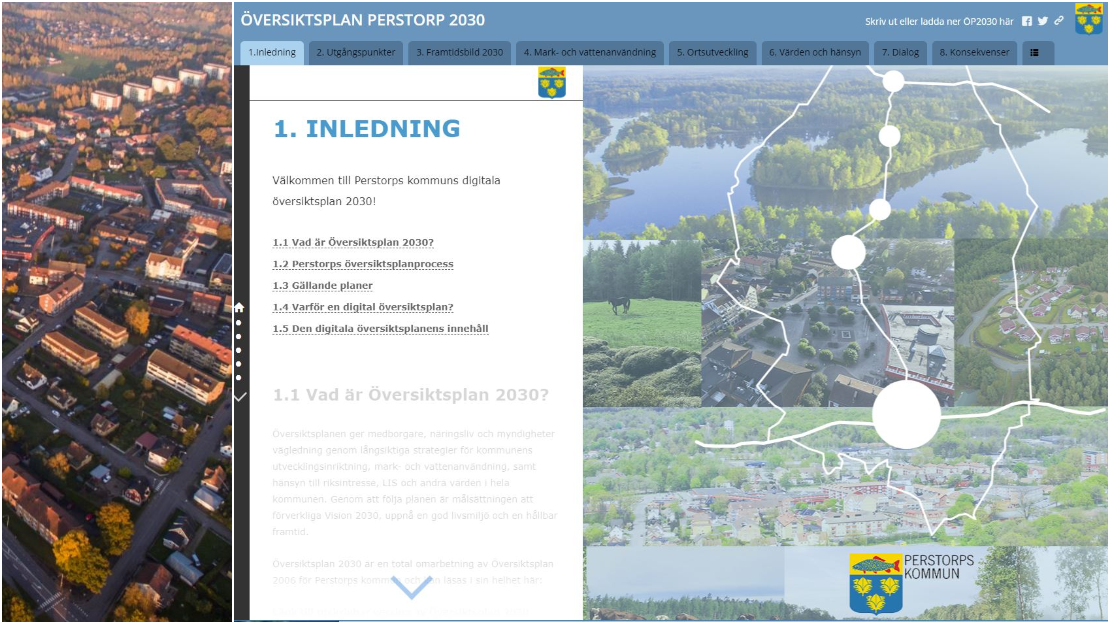1110x624 pixels.
Task: Open tab 1.Inledning
Action: (x=273, y=52)
